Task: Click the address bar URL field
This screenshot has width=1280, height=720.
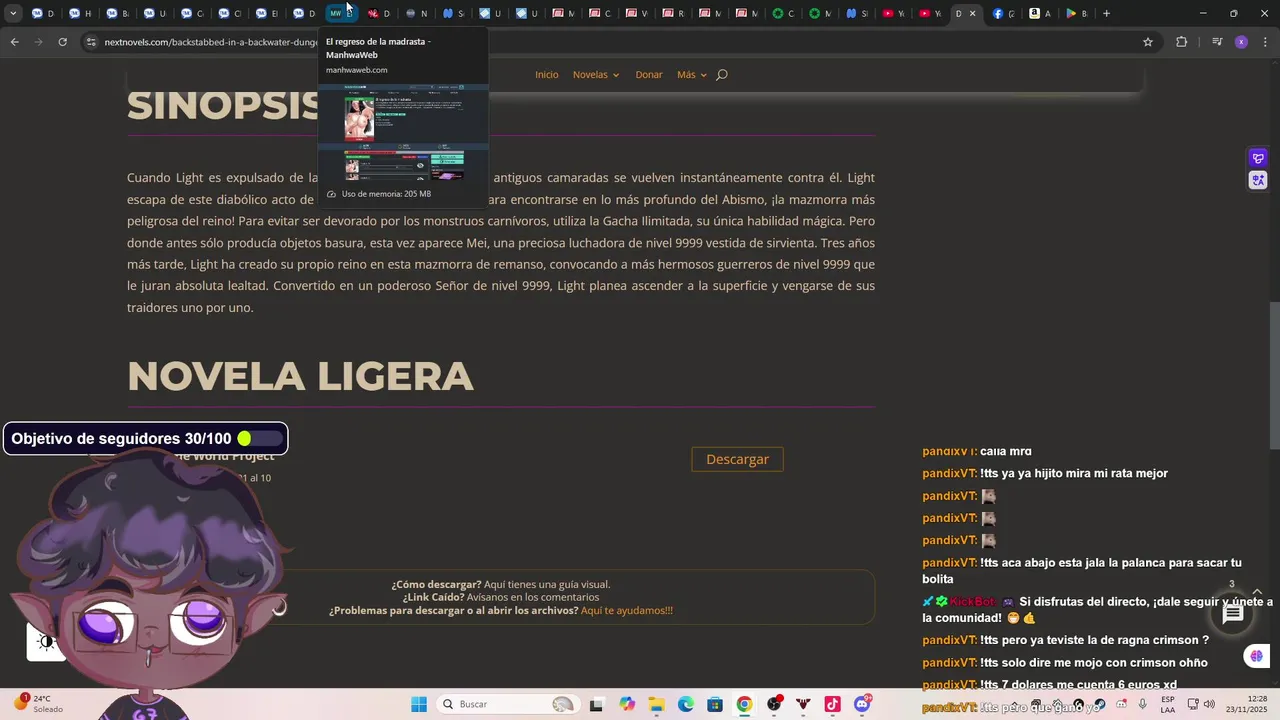Action: click(620, 42)
